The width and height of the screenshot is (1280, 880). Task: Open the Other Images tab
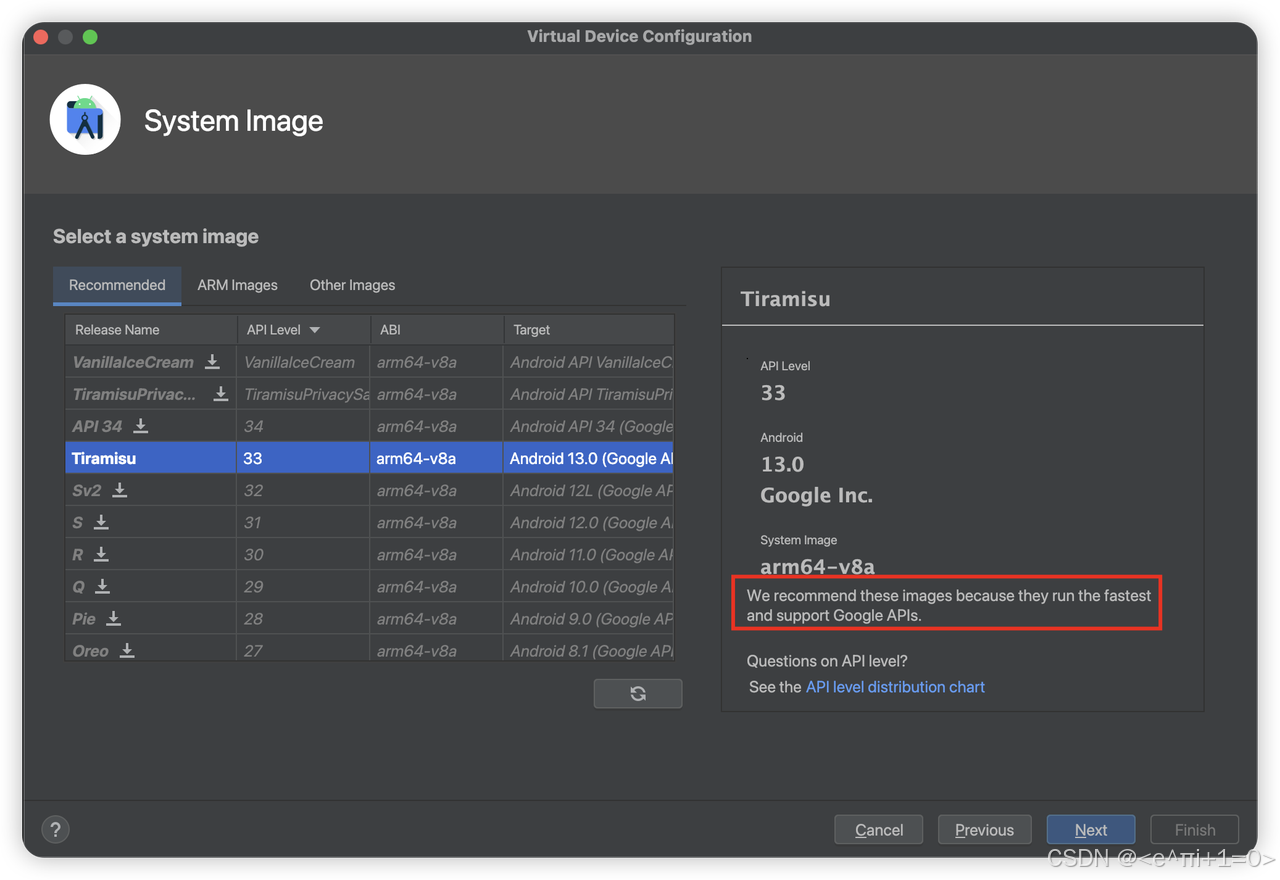tap(352, 285)
